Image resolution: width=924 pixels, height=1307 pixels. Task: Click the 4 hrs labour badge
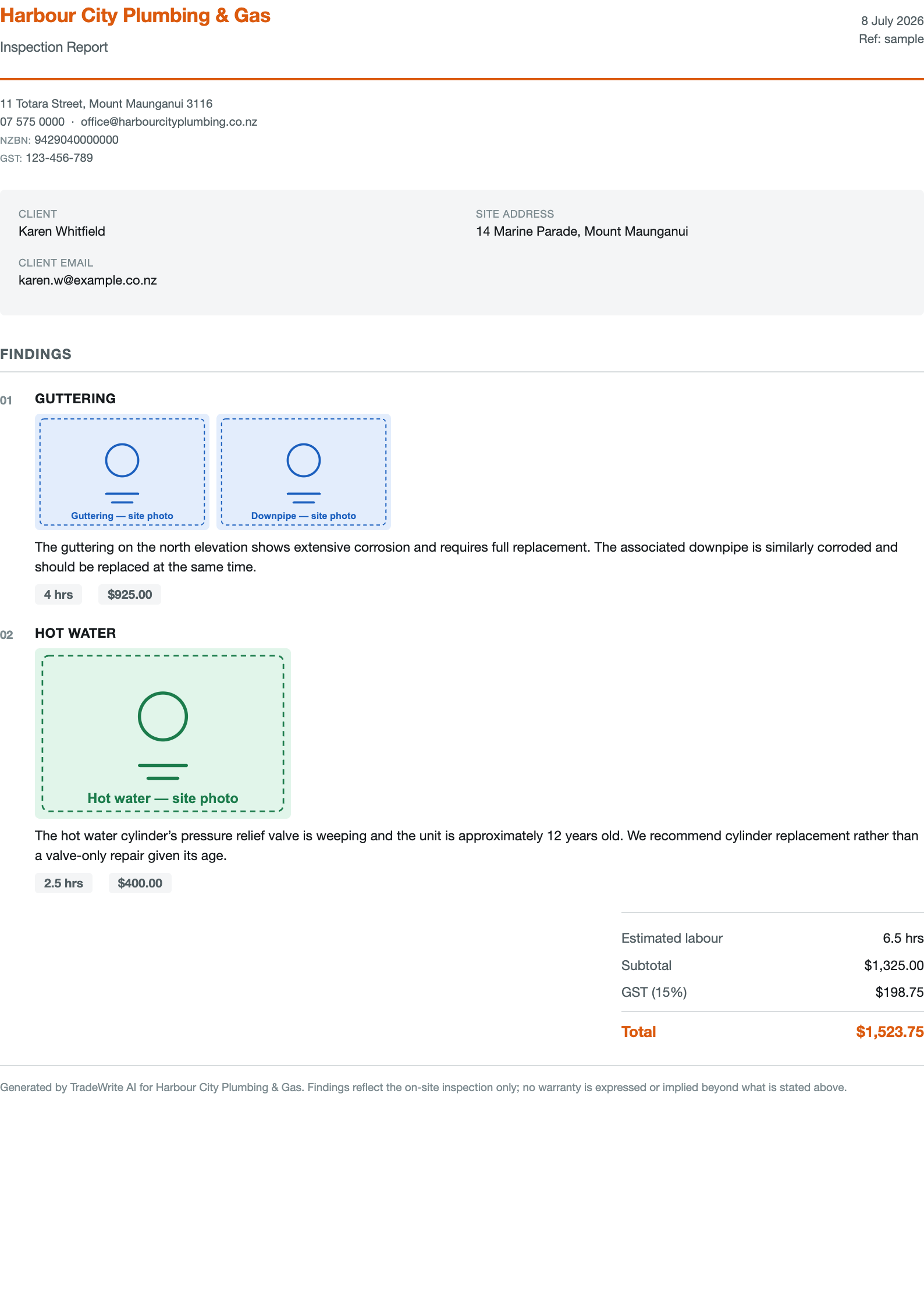pos(58,594)
